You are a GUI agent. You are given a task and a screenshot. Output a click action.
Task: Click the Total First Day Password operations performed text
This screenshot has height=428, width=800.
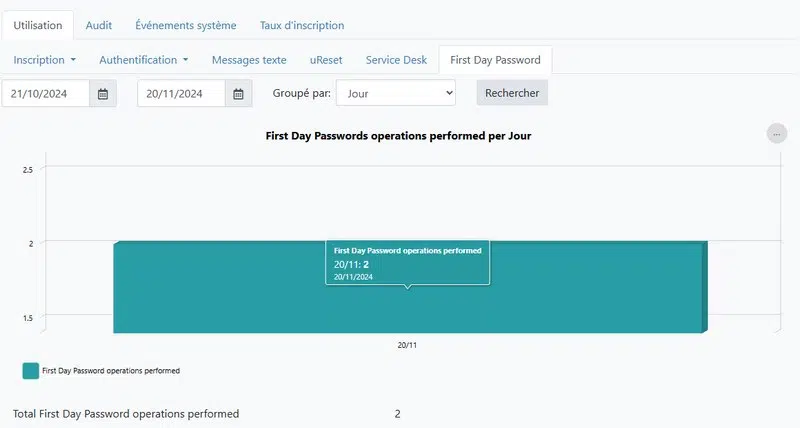(x=126, y=414)
